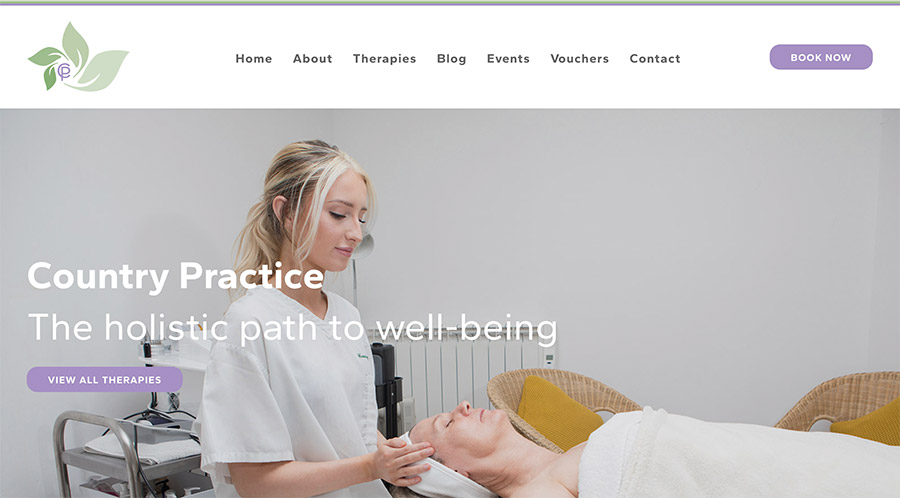Navigate to Events
Image resolution: width=900 pixels, height=498 pixels.
tap(508, 59)
